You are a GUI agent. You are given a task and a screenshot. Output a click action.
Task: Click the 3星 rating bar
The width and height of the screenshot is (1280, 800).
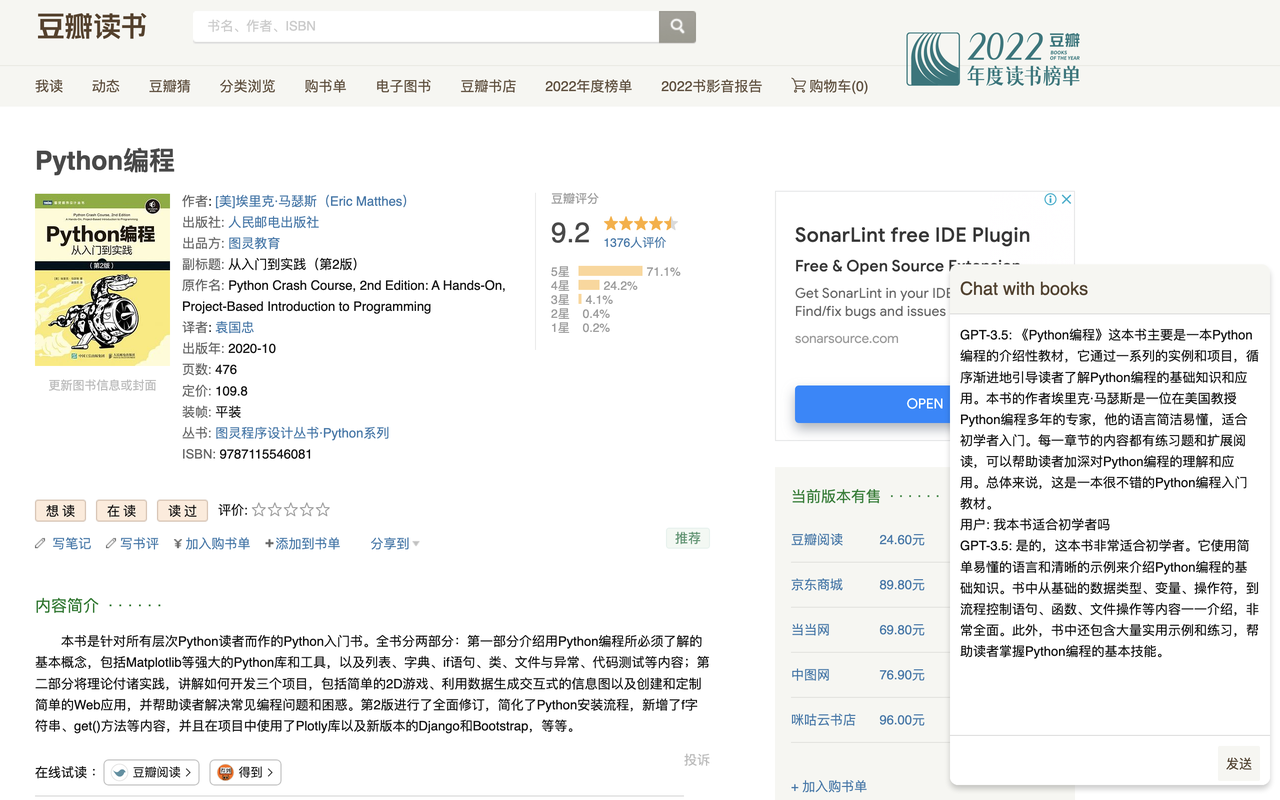(580, 299)
